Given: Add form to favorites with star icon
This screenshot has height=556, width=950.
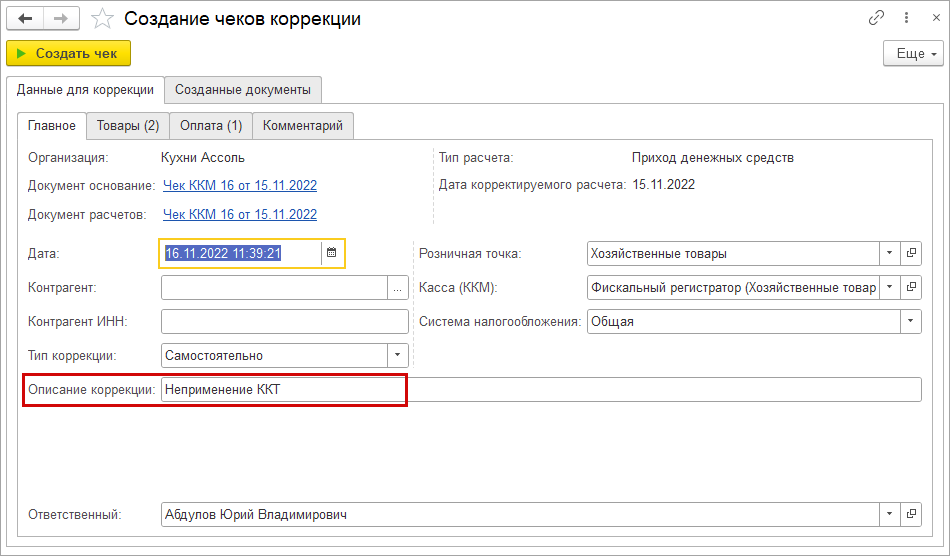Looking at the screenshot, I should (x=102, y=19).
